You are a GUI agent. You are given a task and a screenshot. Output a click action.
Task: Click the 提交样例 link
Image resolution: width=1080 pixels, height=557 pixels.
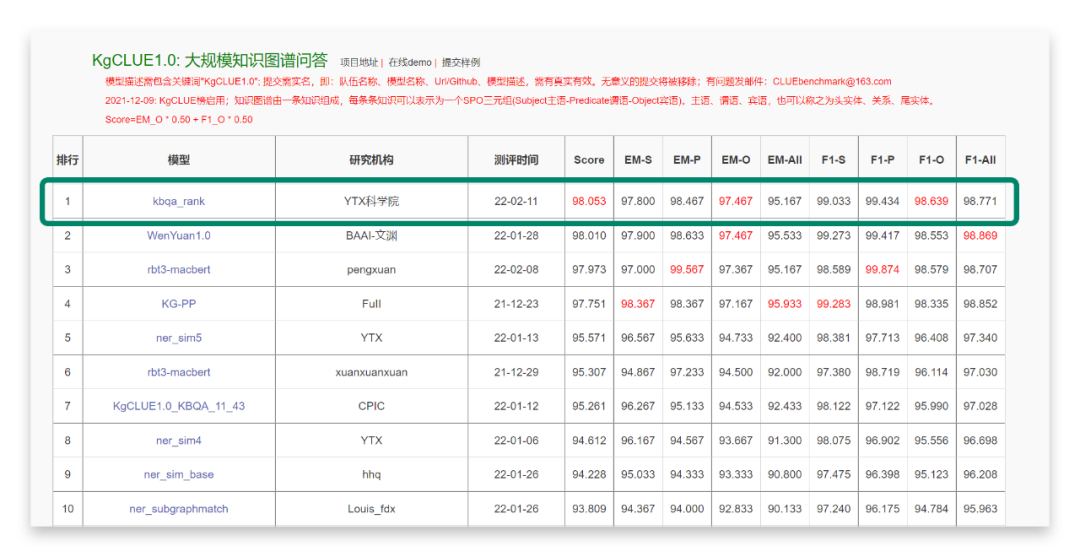click(461, 62)
